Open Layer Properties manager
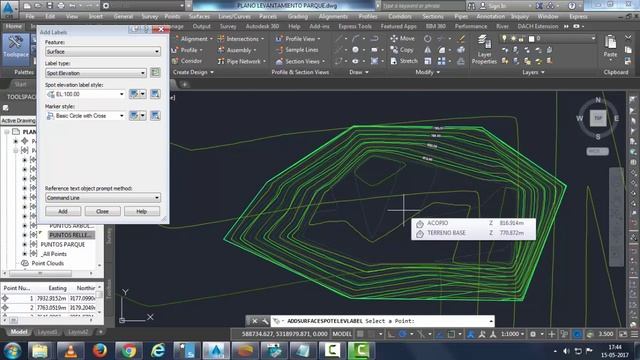Viewport: 640px width, 360px height. point(484,49)
